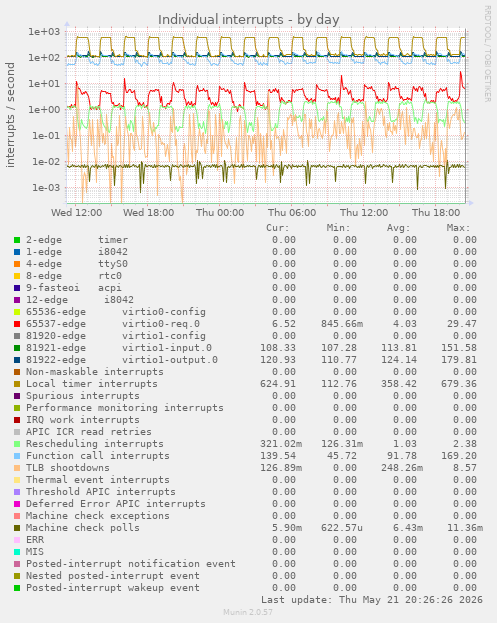Click the 'Local timer interrupts' legend label
The width and height of the screenshot is (497, 623).
(92, 384)
